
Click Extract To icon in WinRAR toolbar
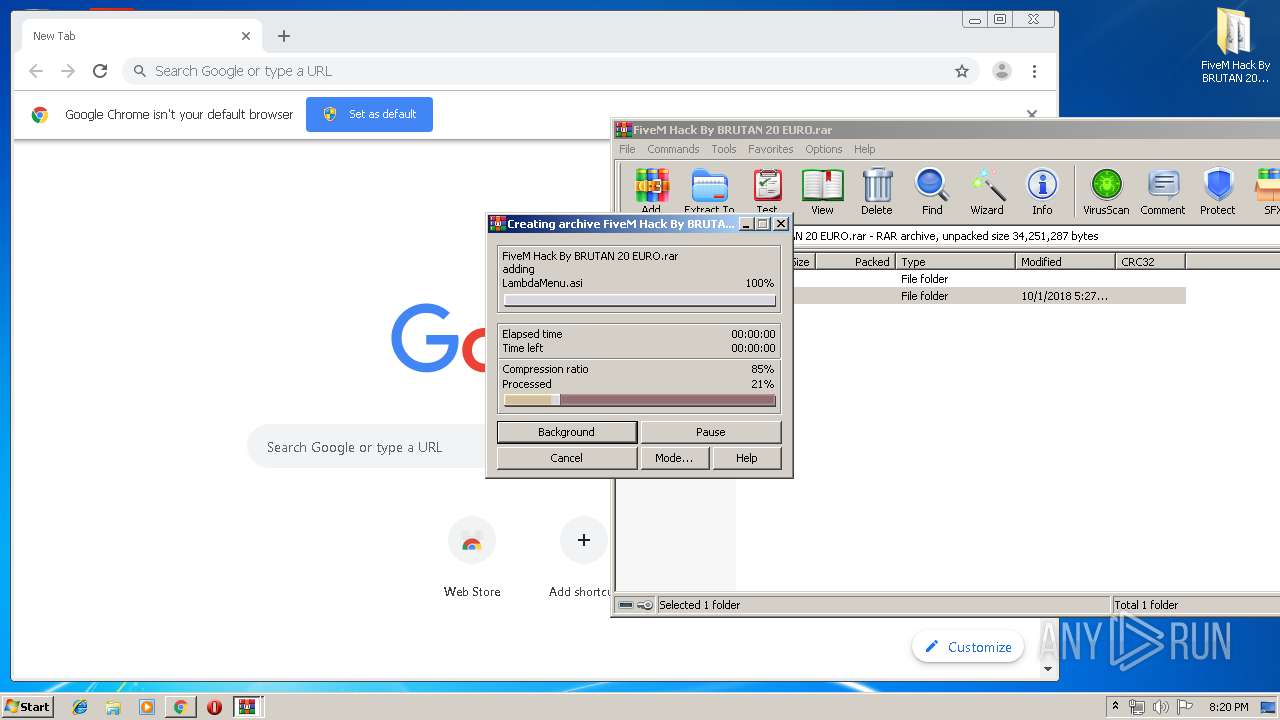[709, 190]
